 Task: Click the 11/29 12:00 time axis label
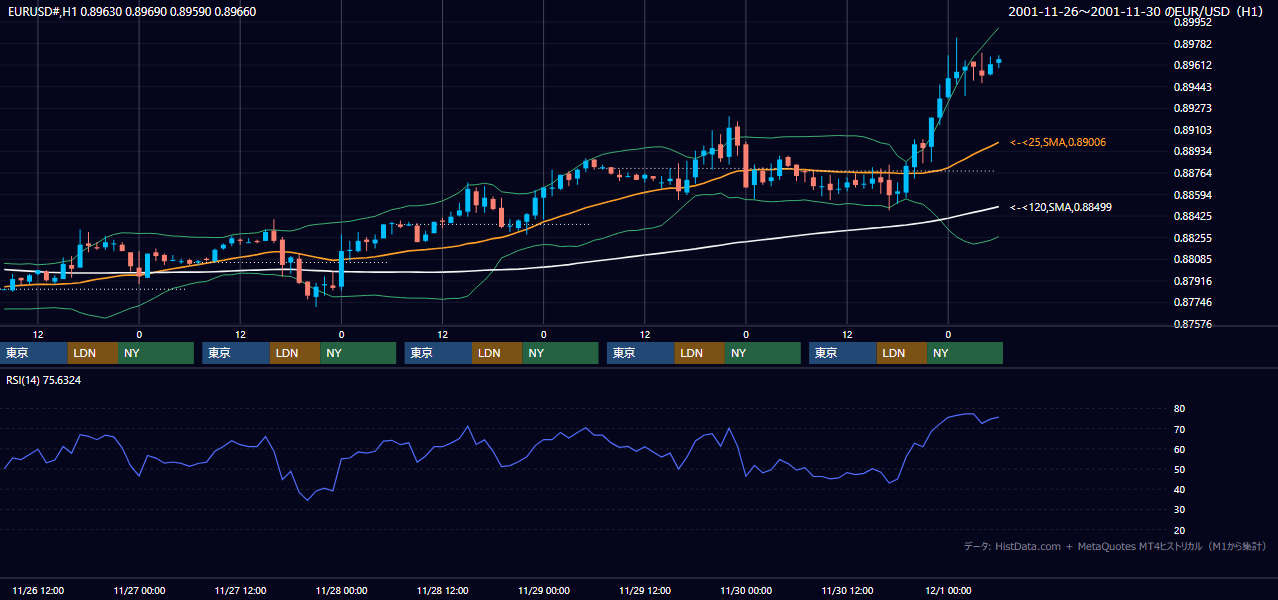644,591
